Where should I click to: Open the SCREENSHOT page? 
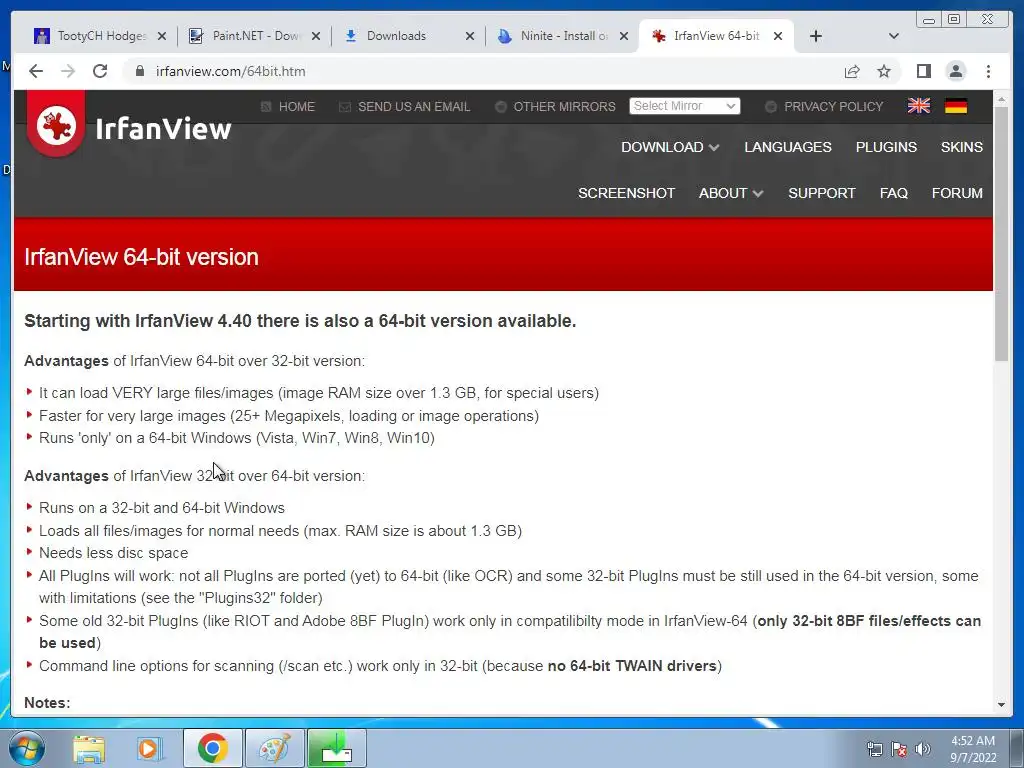coord(626,193)
